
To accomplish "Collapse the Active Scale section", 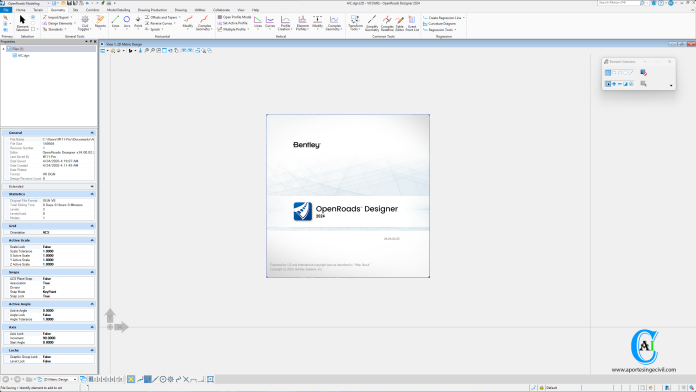I will (92, 240).
